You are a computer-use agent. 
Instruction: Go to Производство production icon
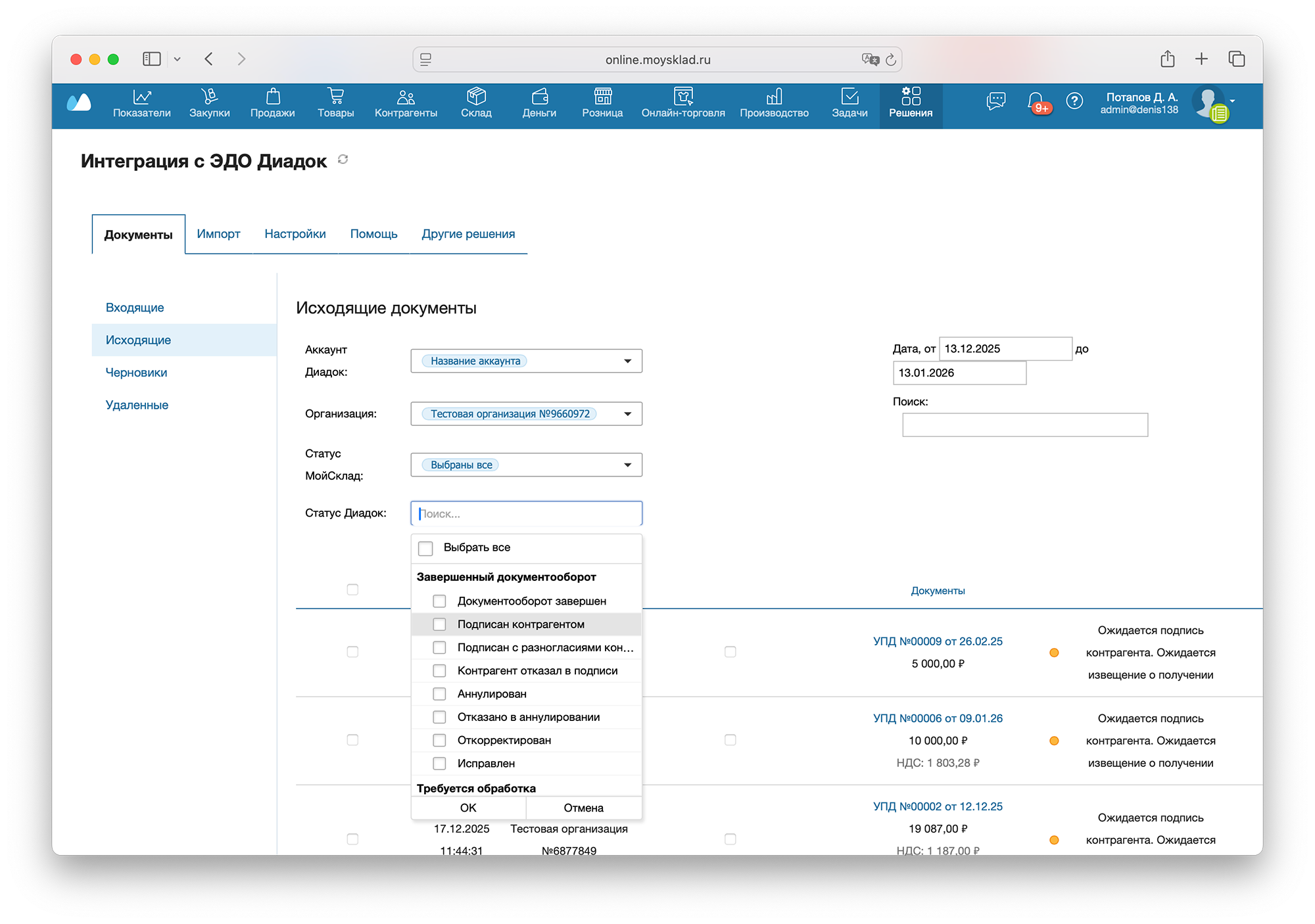774,97
